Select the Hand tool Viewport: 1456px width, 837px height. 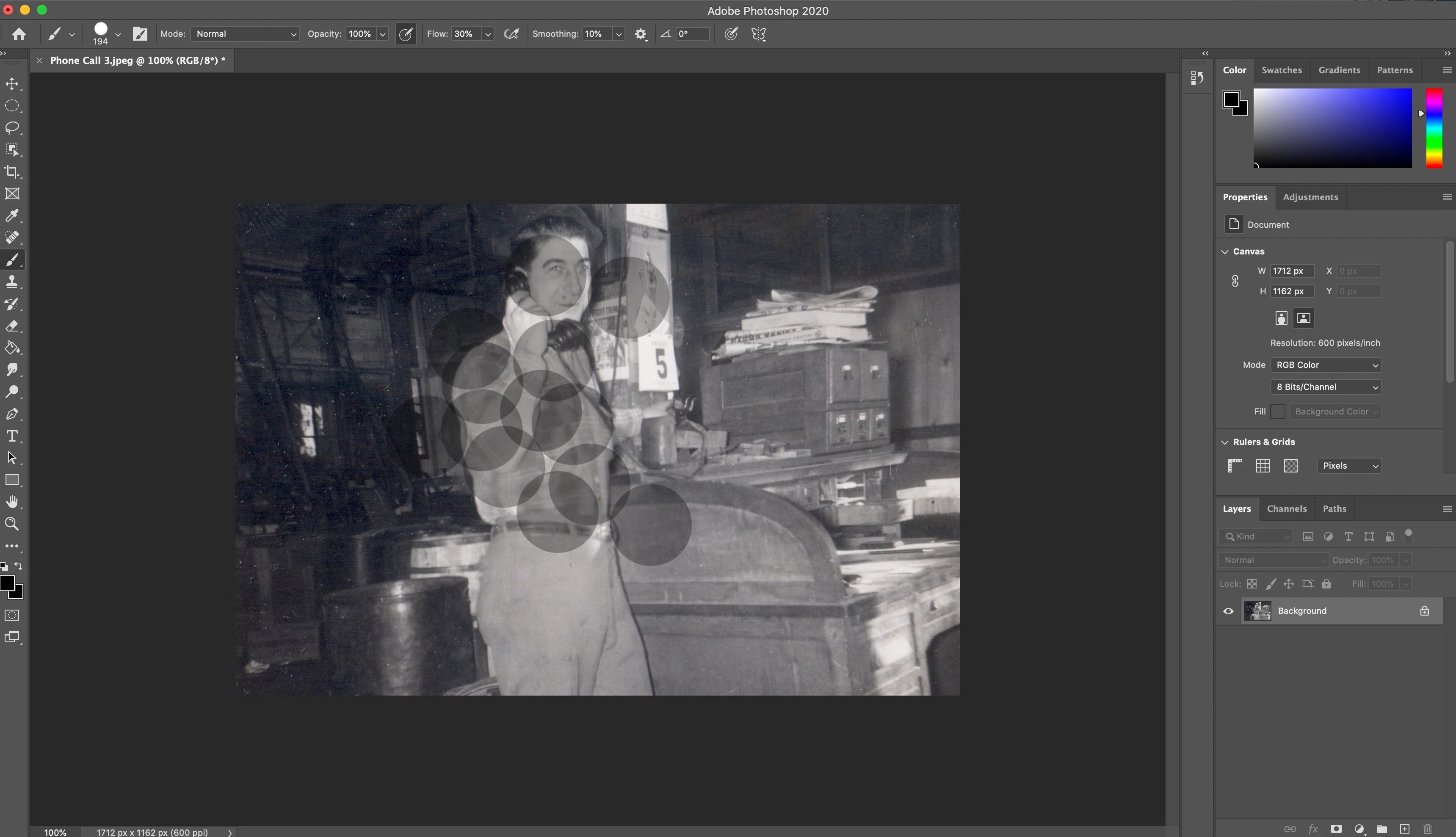coord(12,502)
